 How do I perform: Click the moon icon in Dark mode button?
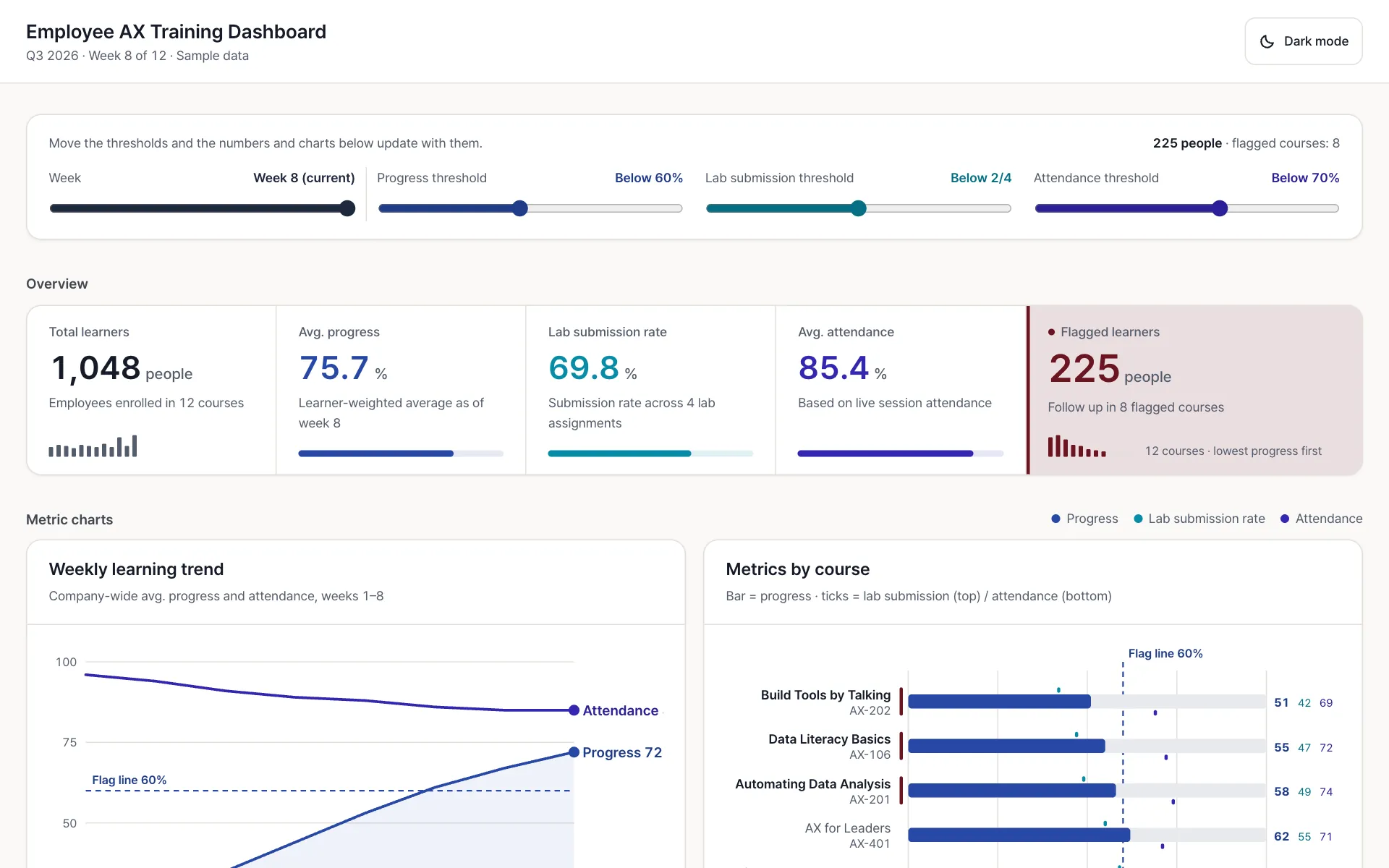(1267, 42)
